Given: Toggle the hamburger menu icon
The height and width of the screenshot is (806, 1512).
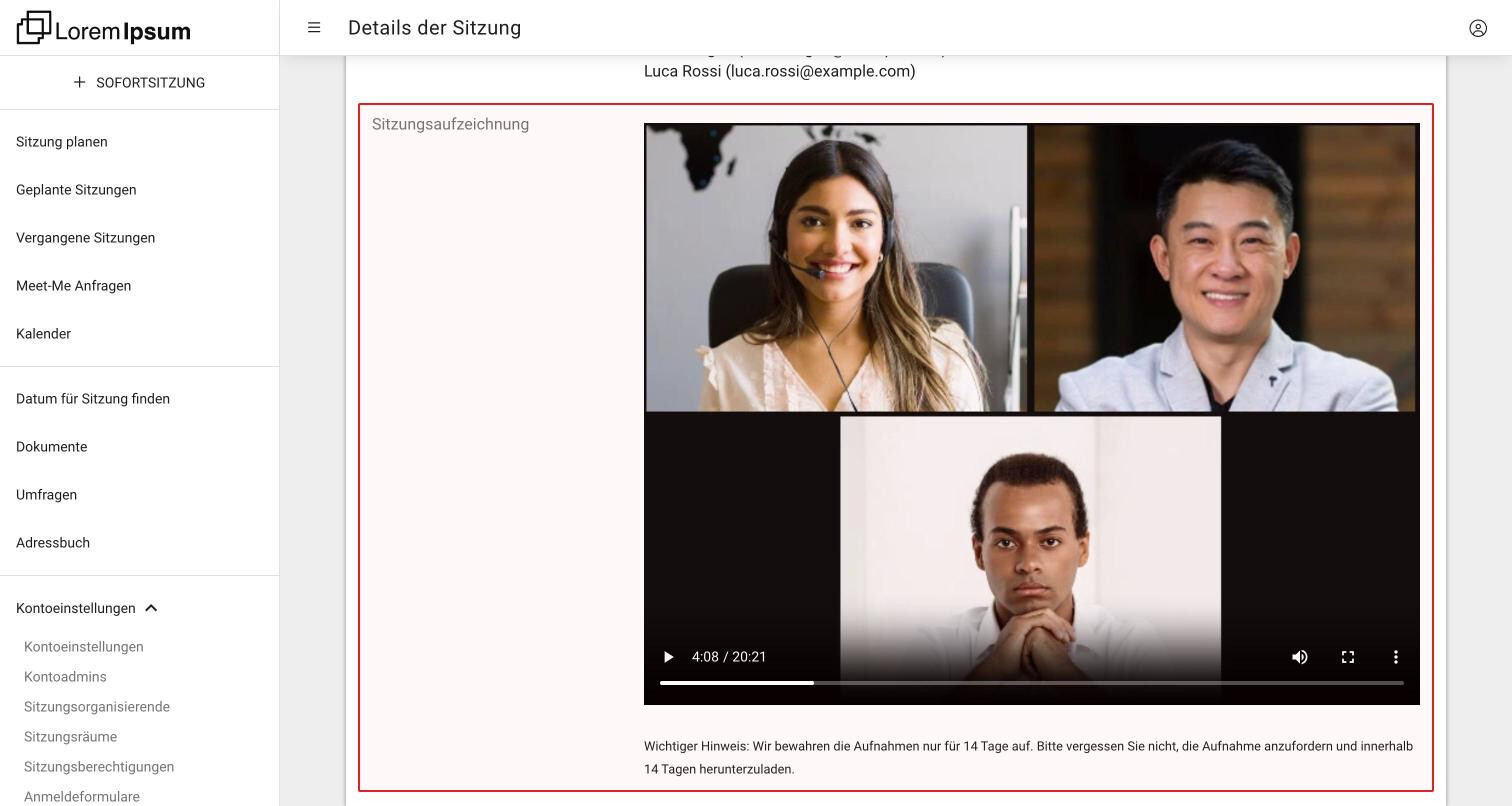Looking at the screenshot, I should 314,28.
